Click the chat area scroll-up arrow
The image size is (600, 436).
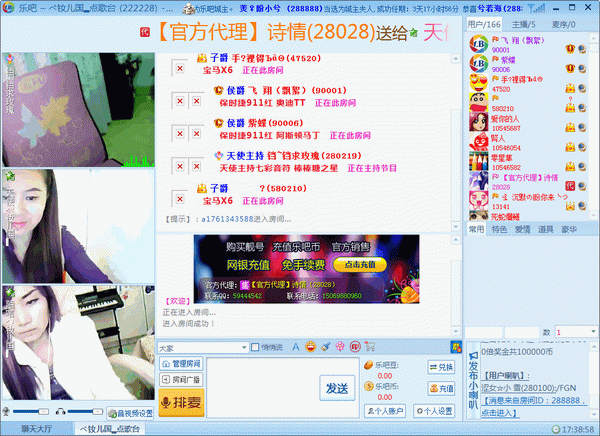(x=455, y=59)
